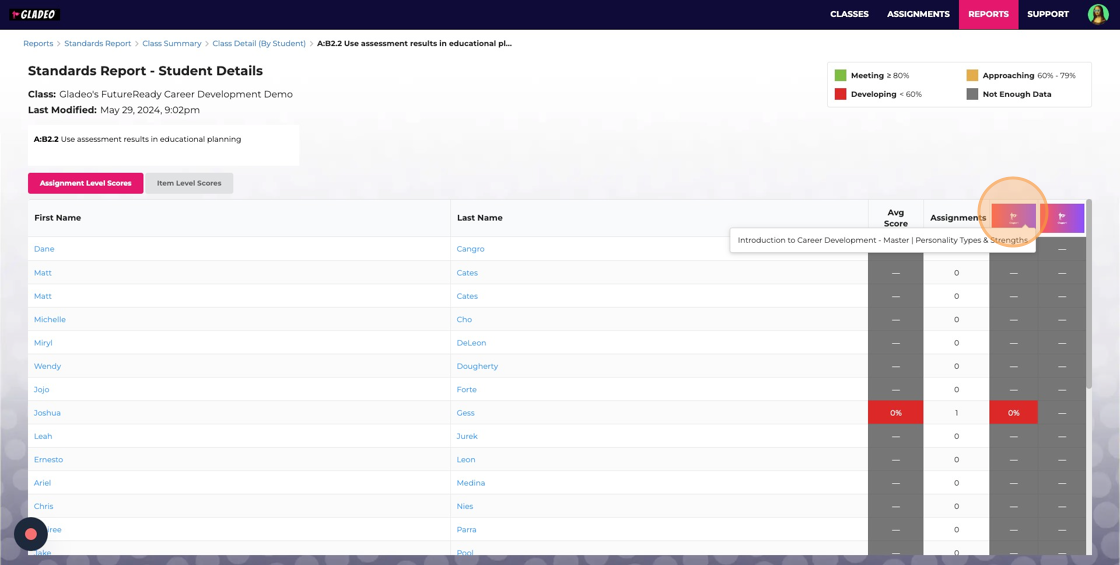Sort by Avg Score column header
Viewport: 1120px width, 565px height.
pos(896,218)
